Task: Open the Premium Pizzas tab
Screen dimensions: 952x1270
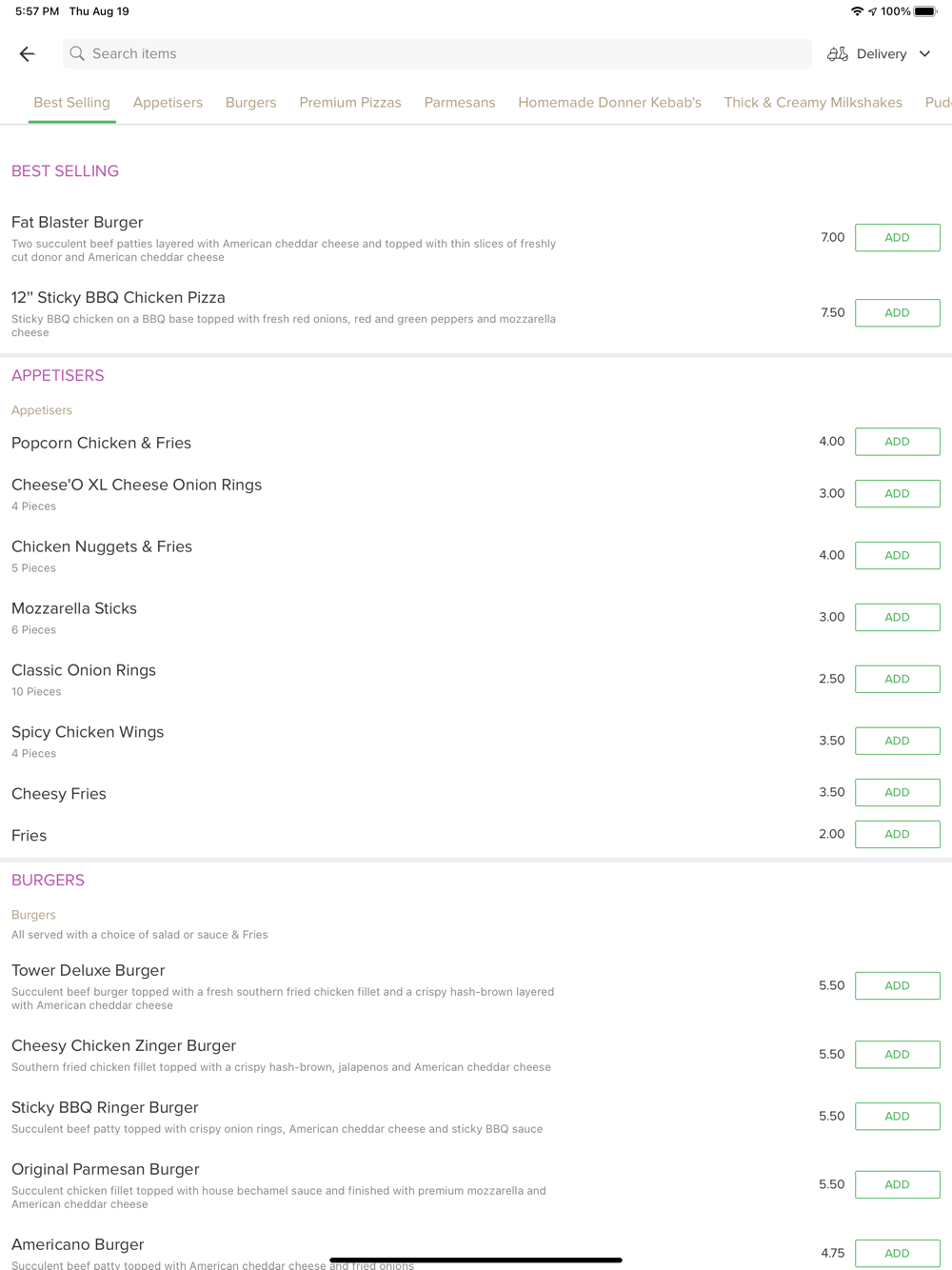Action: click(350, 103)
